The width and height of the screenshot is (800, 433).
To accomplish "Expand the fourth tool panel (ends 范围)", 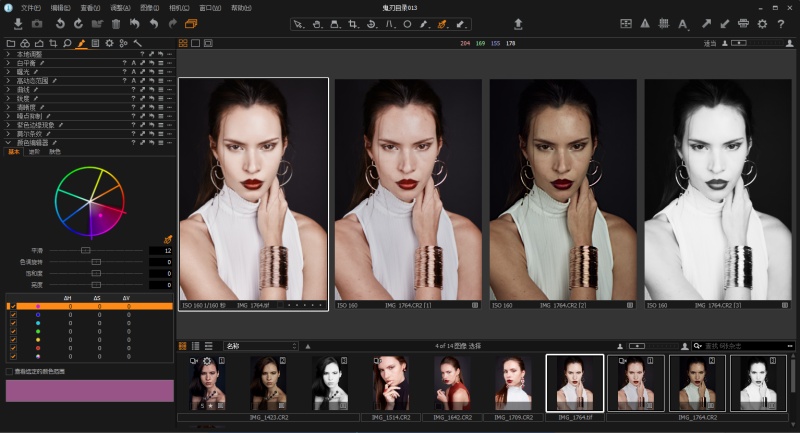I will click(8, 81).
